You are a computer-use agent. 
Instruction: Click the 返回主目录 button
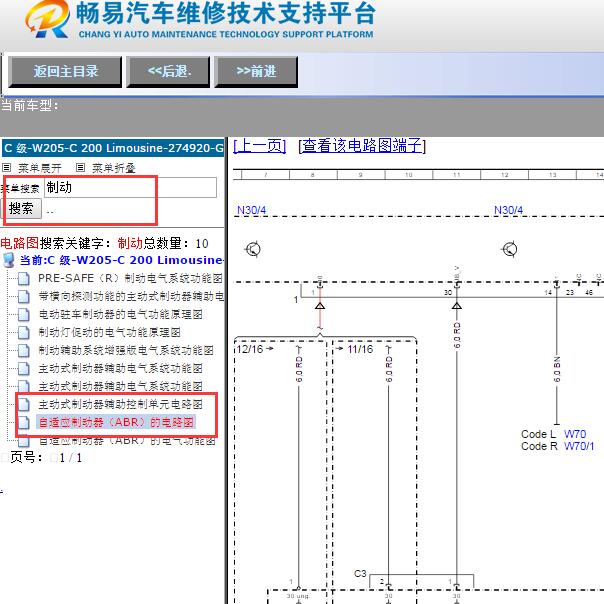(65, 72)
